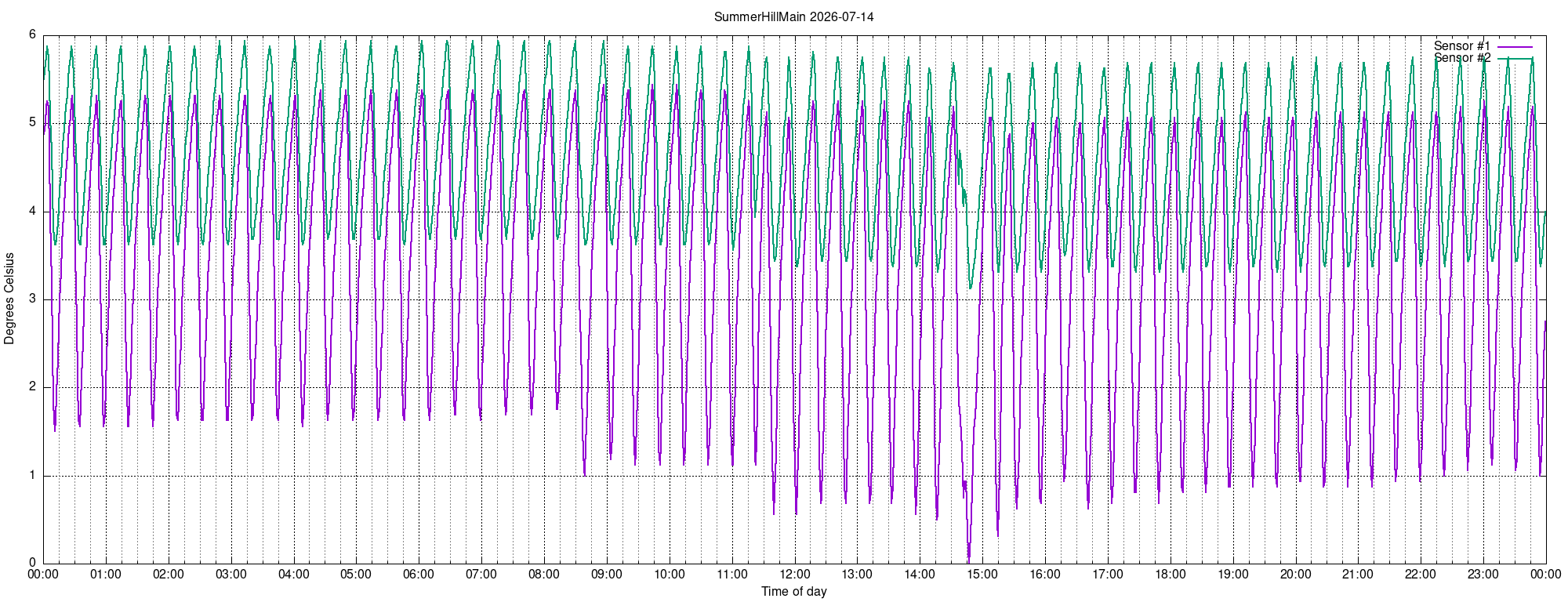The height and width of the screenshot is (602, 1568).
Task: Click the 06:00 time axis tick label
Action: [x=419, y=574]
